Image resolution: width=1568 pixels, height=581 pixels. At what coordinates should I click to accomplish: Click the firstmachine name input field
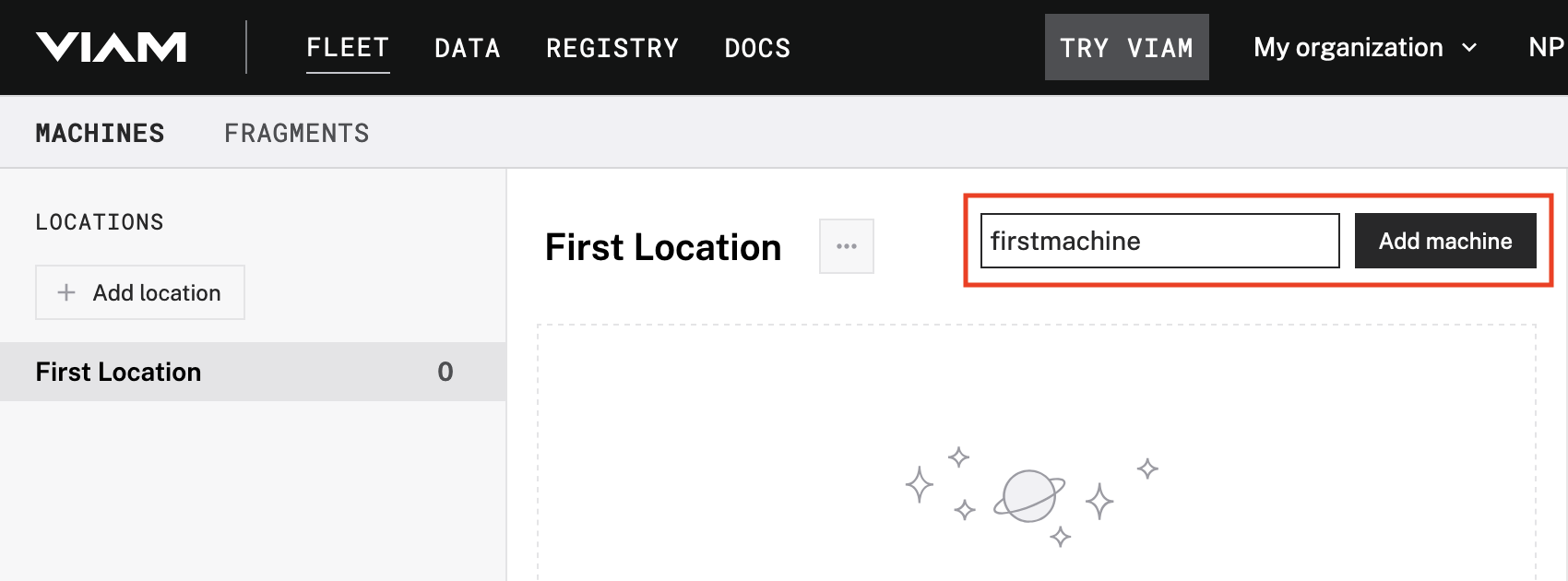pos(1158,241)
